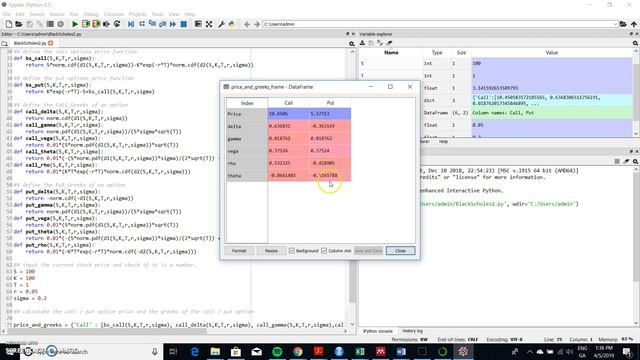Select the Call Price cell 10.4506
The image size is (640, 360).
[289, 114]
